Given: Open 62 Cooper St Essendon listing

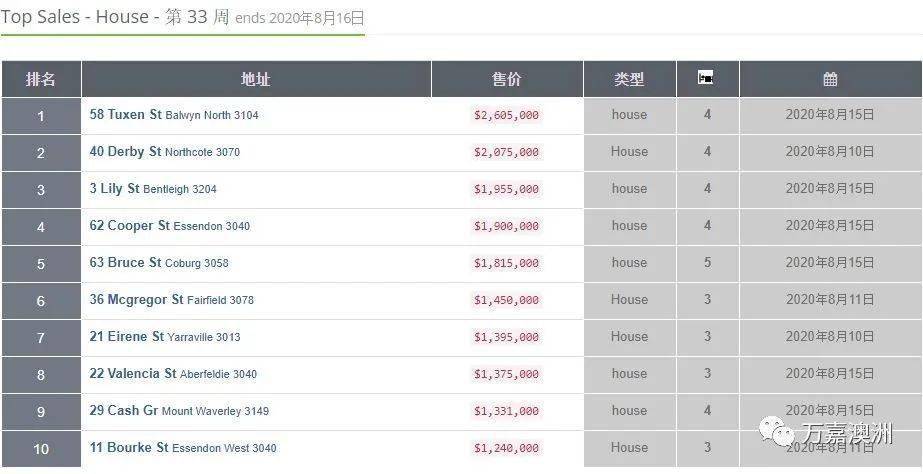Looking at the screenshot, I should click(x=170, y=226).
